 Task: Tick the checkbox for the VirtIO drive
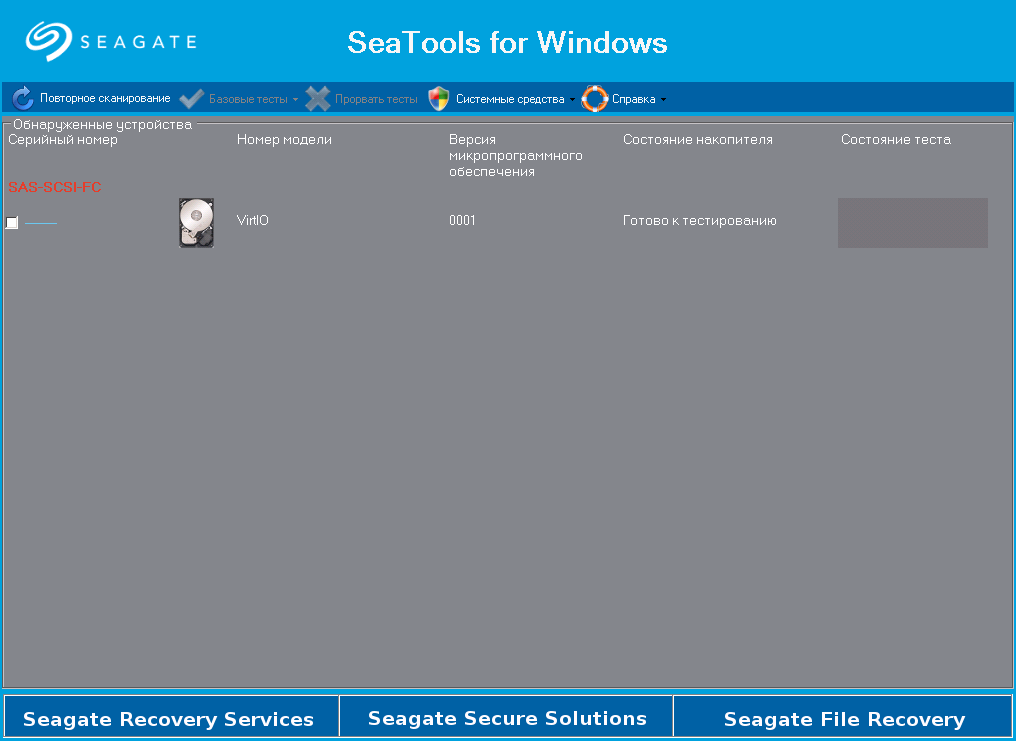point(12,223)
